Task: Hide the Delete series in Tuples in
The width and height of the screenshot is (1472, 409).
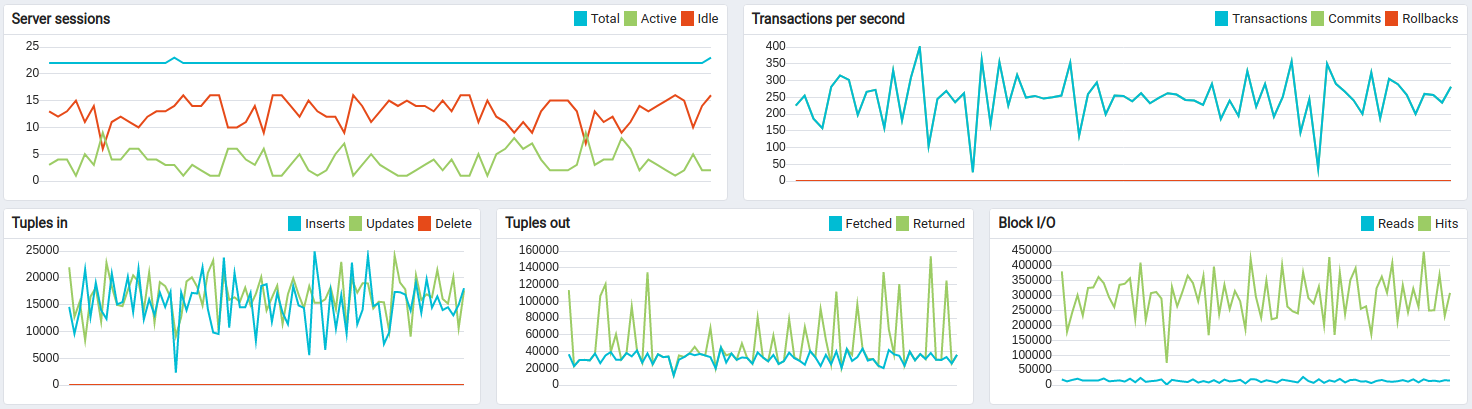Action: click(453, 223)
